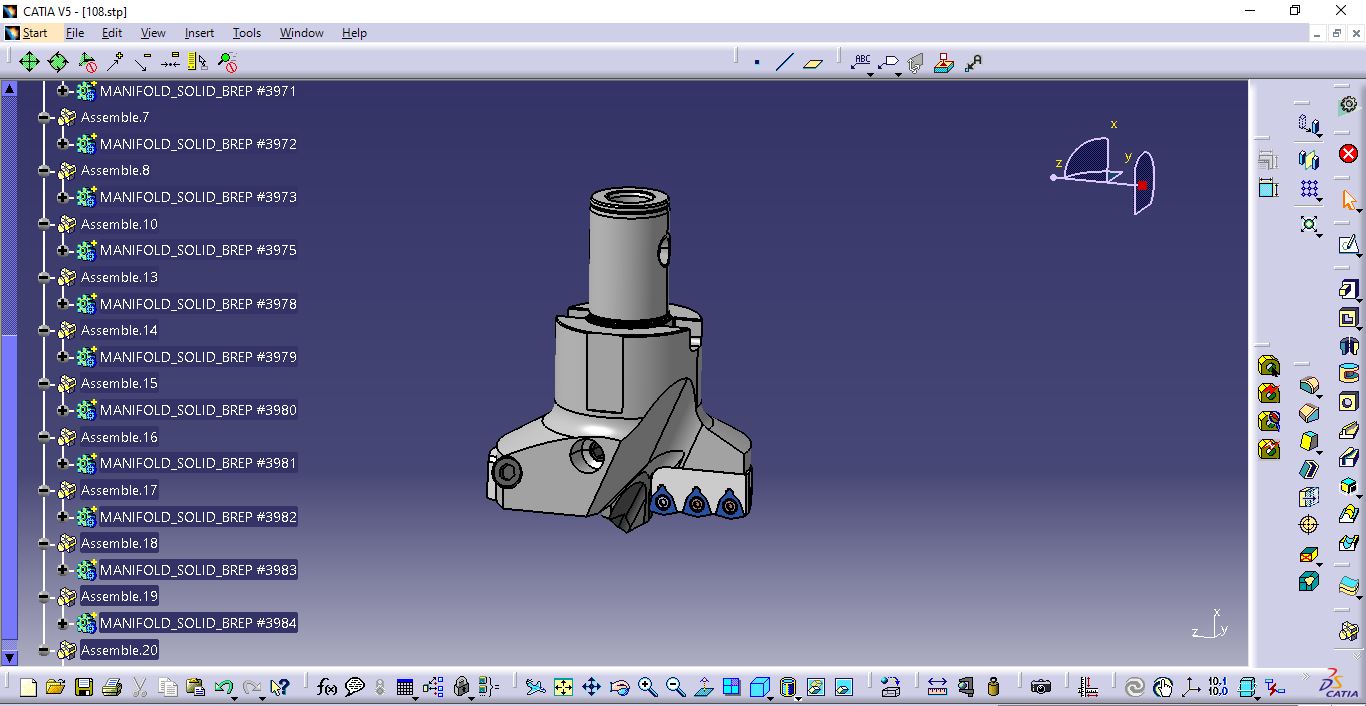Select MANIFOLD_SOLID_BREP #3980 in tree

(x=198, y=410)
